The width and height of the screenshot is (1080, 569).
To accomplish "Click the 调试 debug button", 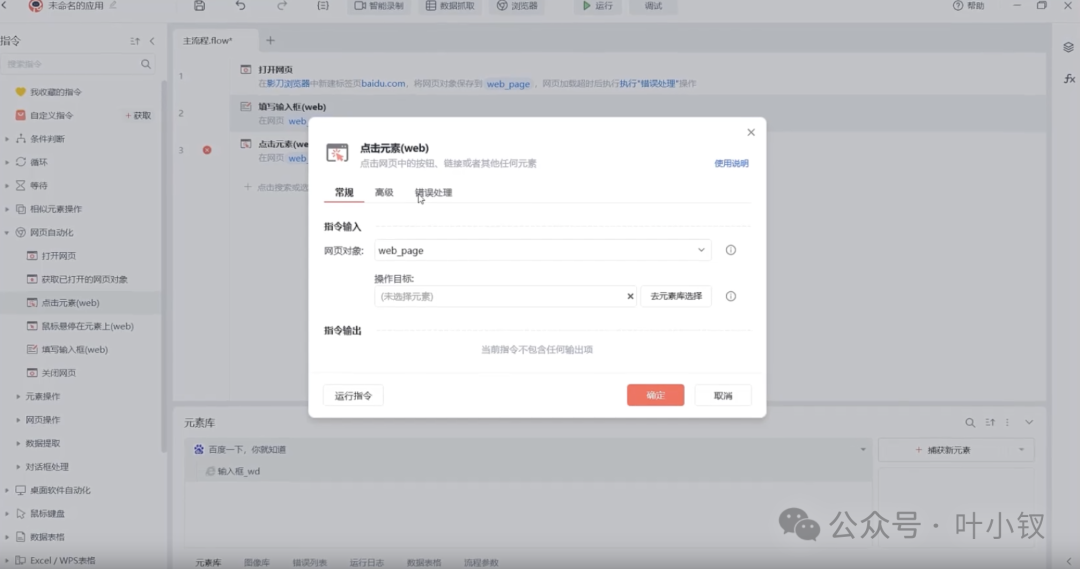I will point(653,6).
